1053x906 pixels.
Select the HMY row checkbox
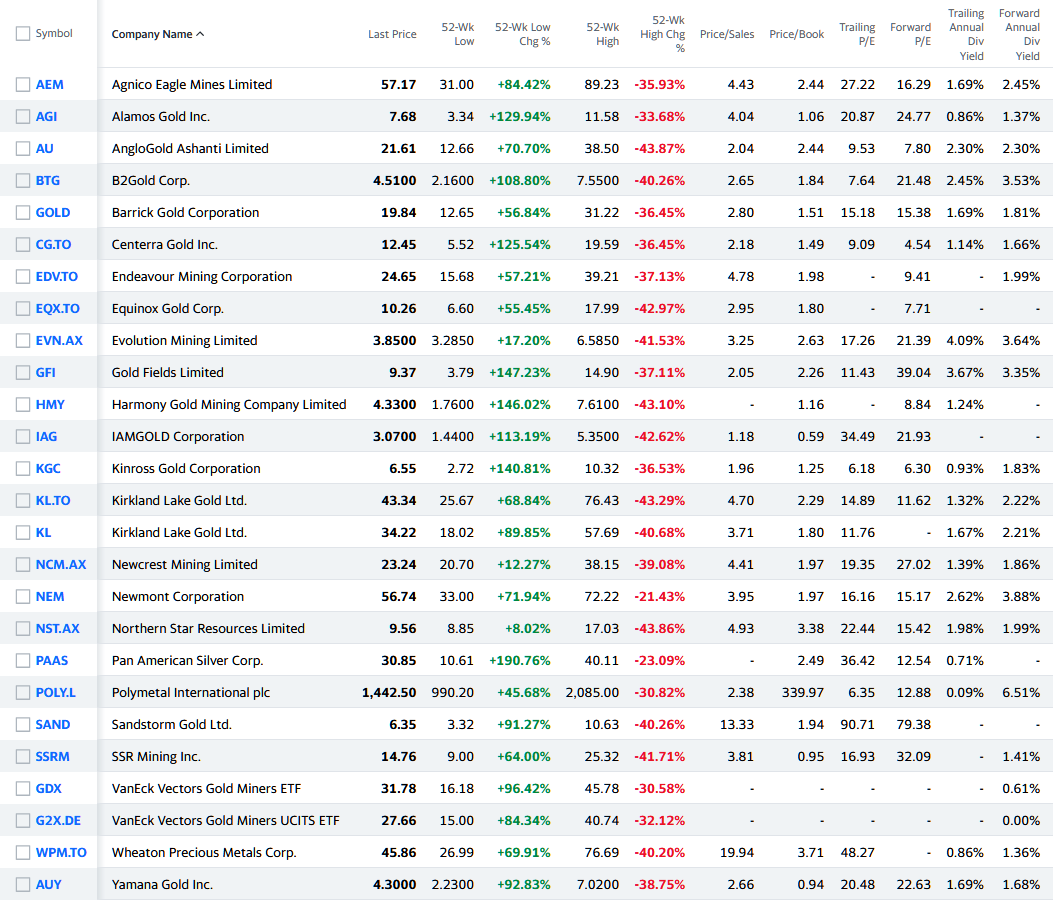pos(23,404)
